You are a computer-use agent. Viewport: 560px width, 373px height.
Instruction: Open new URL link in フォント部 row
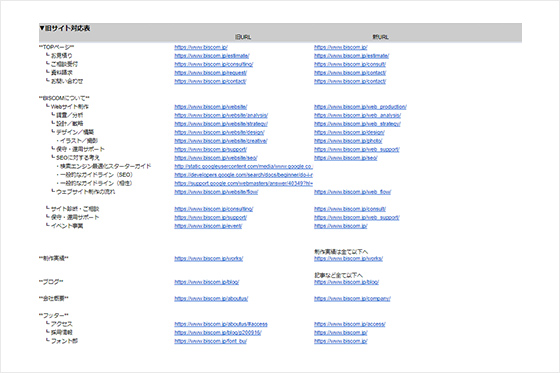click(341, 341)
